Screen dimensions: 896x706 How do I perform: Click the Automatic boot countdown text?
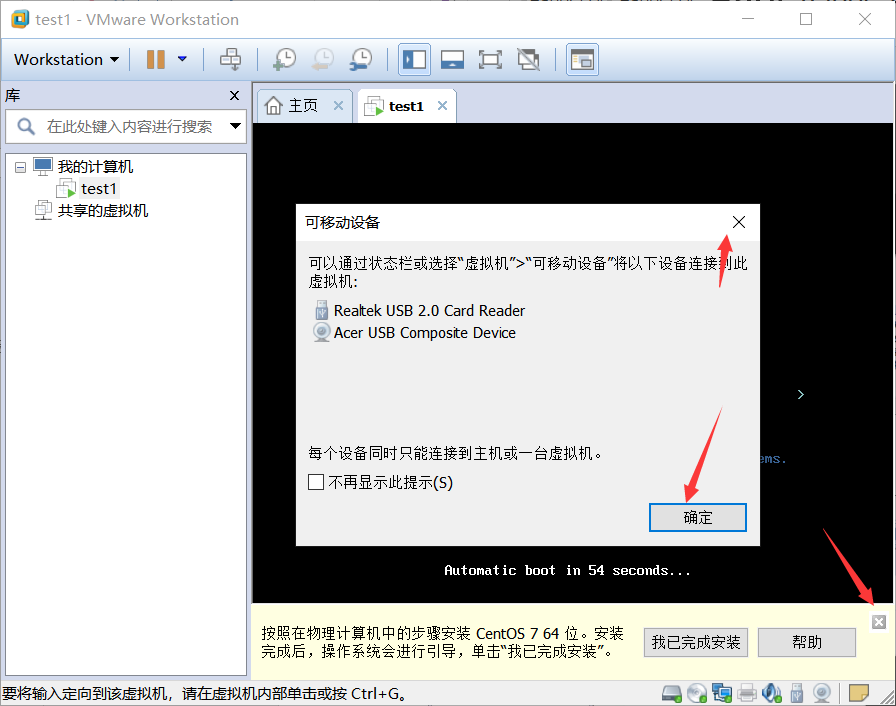pyautogui.click(x=567, y=570)
